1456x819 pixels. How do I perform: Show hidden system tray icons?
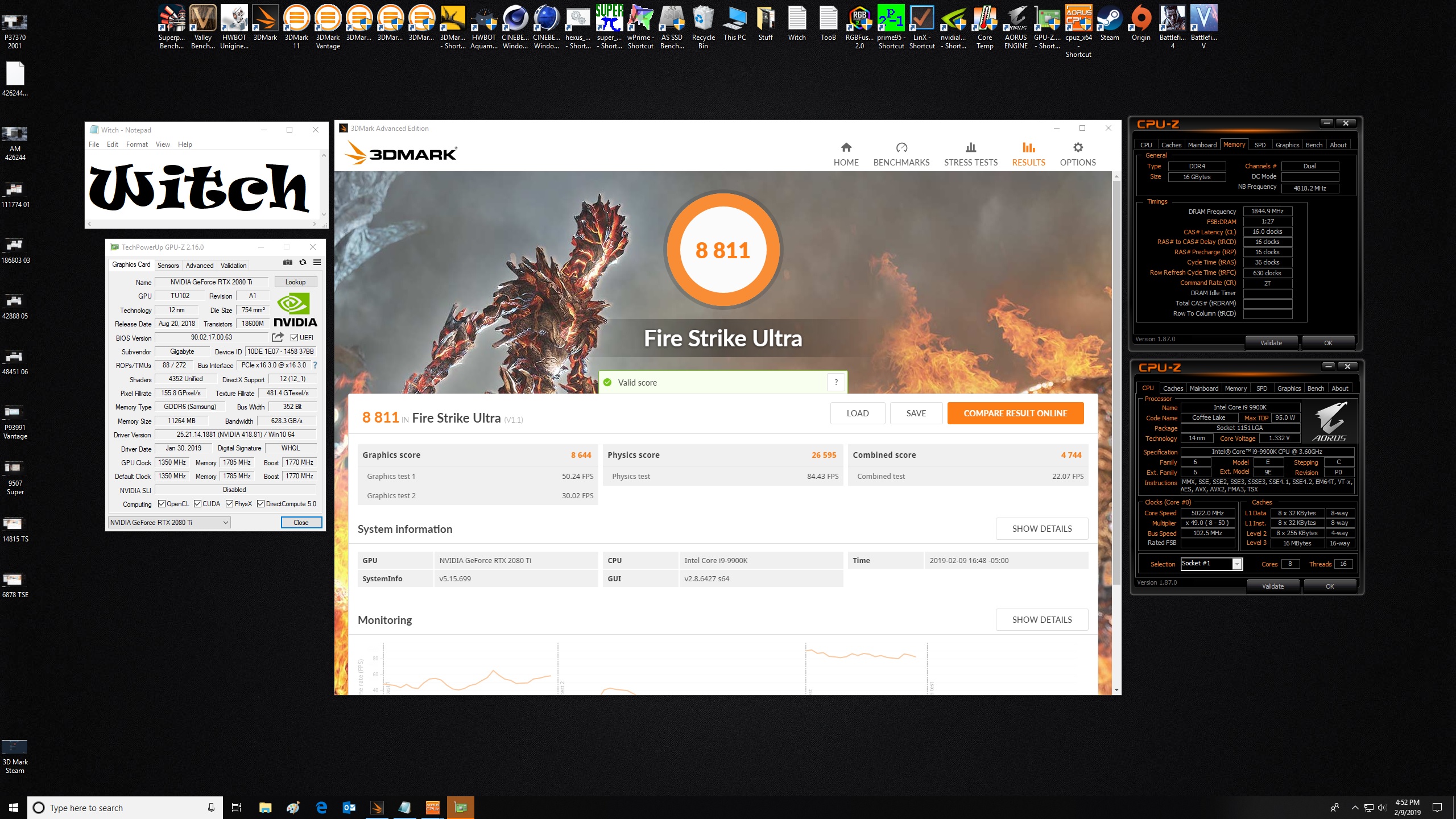point(1355,808)
